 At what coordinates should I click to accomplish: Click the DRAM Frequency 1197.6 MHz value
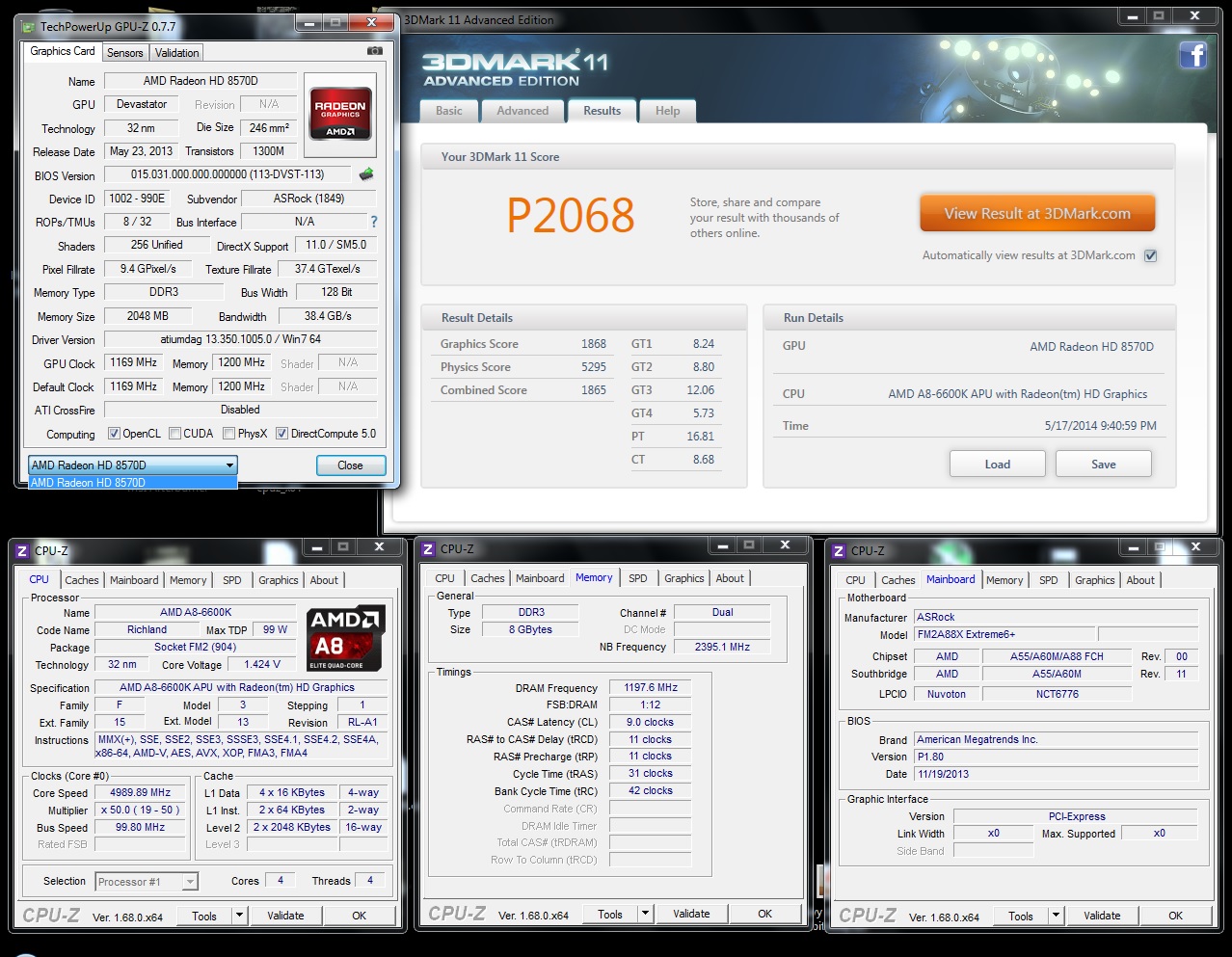point(651,688)
